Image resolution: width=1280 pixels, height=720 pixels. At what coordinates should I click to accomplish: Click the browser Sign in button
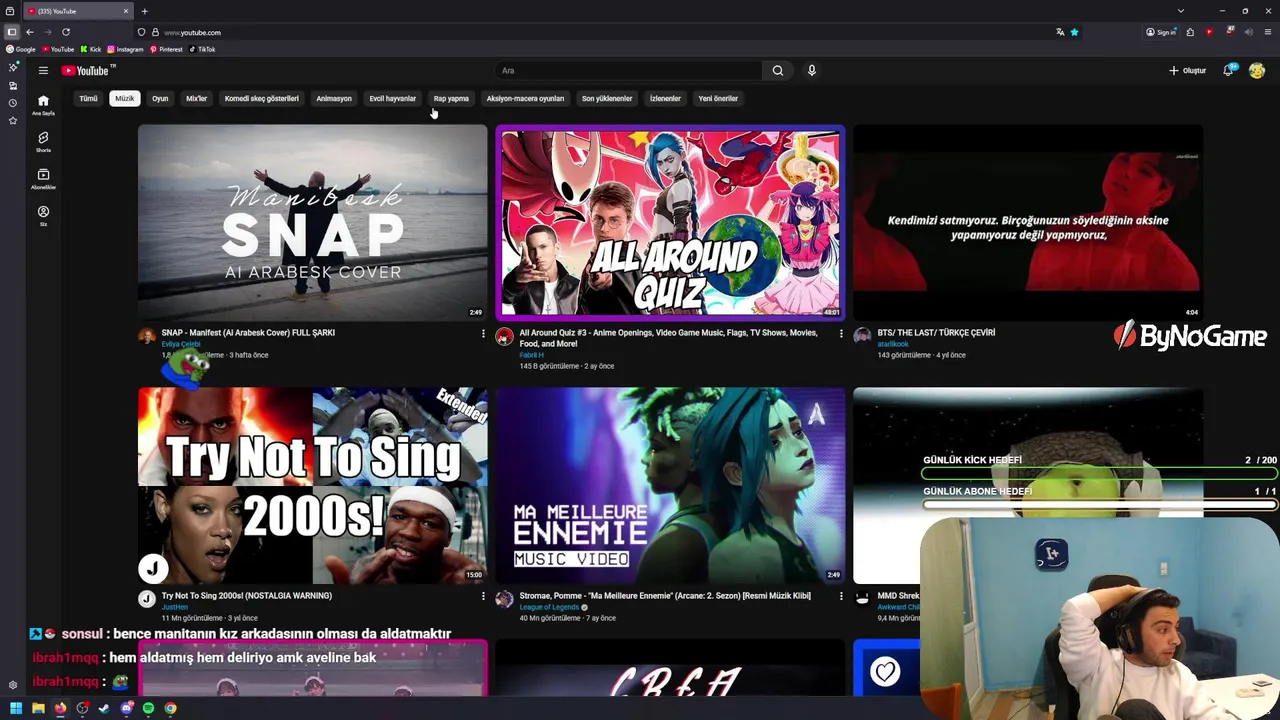tap(1161, 32)
